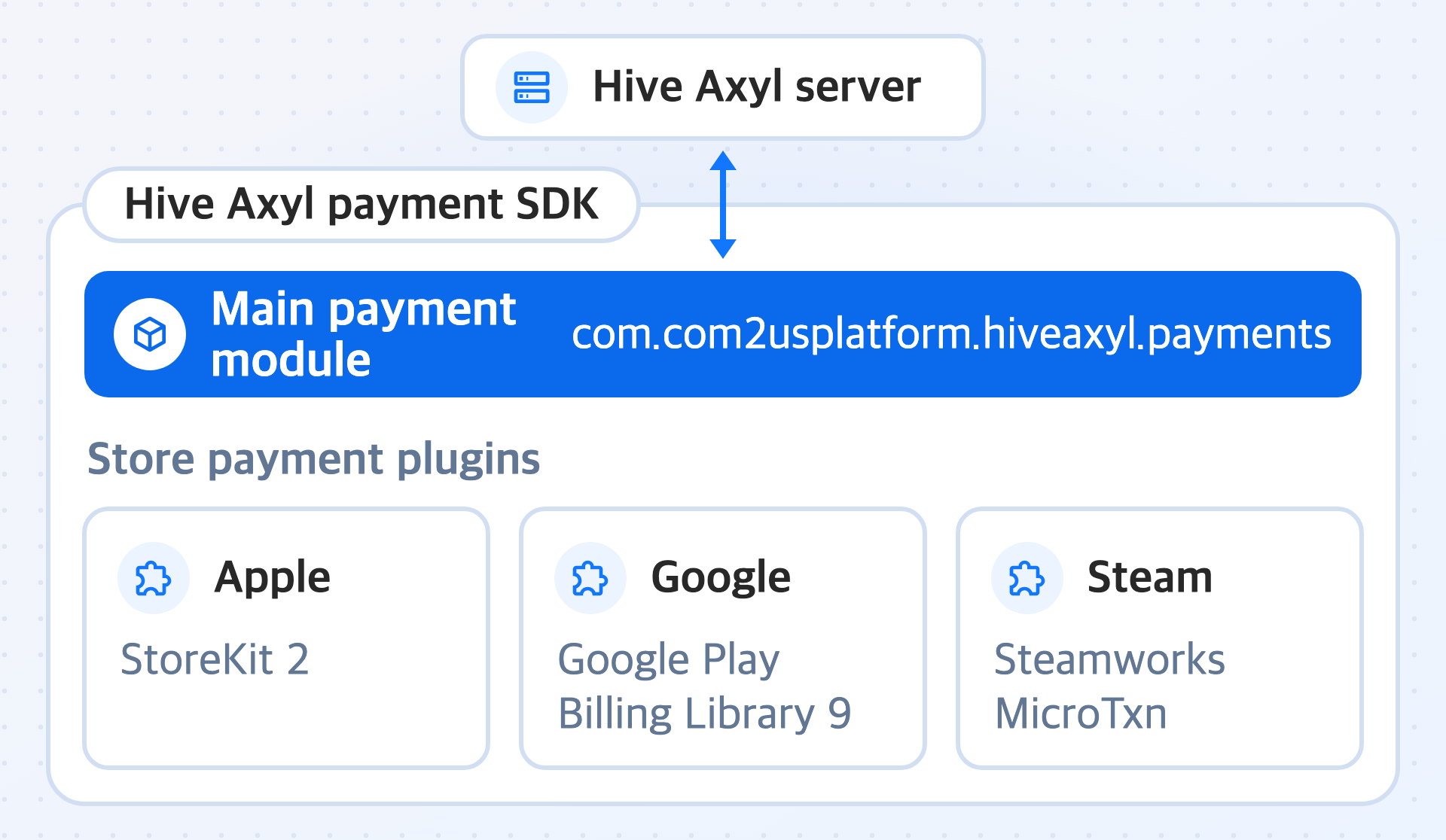
Task: Click the "Google Play Billing Library 9" text
Action: [705, 686]
